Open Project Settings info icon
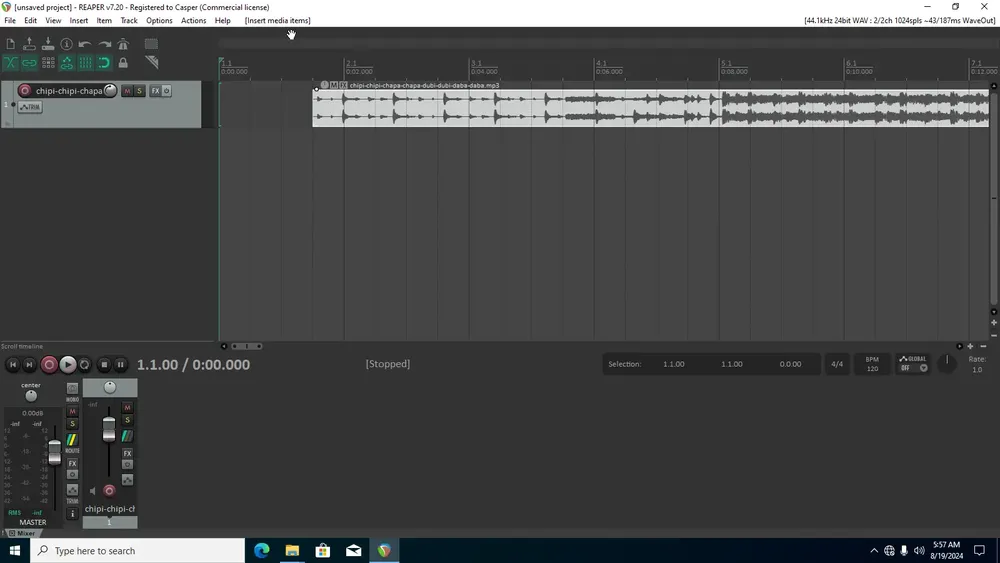This screenshot has height=563, width=1000. [66, 44]
